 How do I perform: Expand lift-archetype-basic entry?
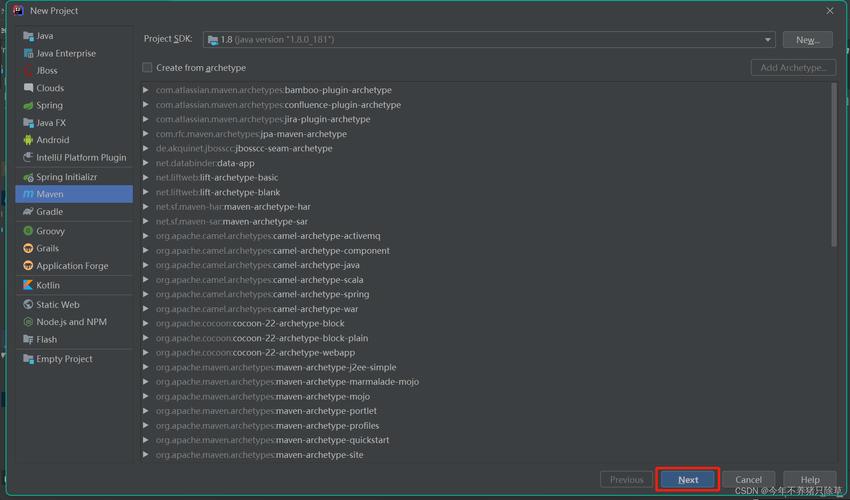145,177
